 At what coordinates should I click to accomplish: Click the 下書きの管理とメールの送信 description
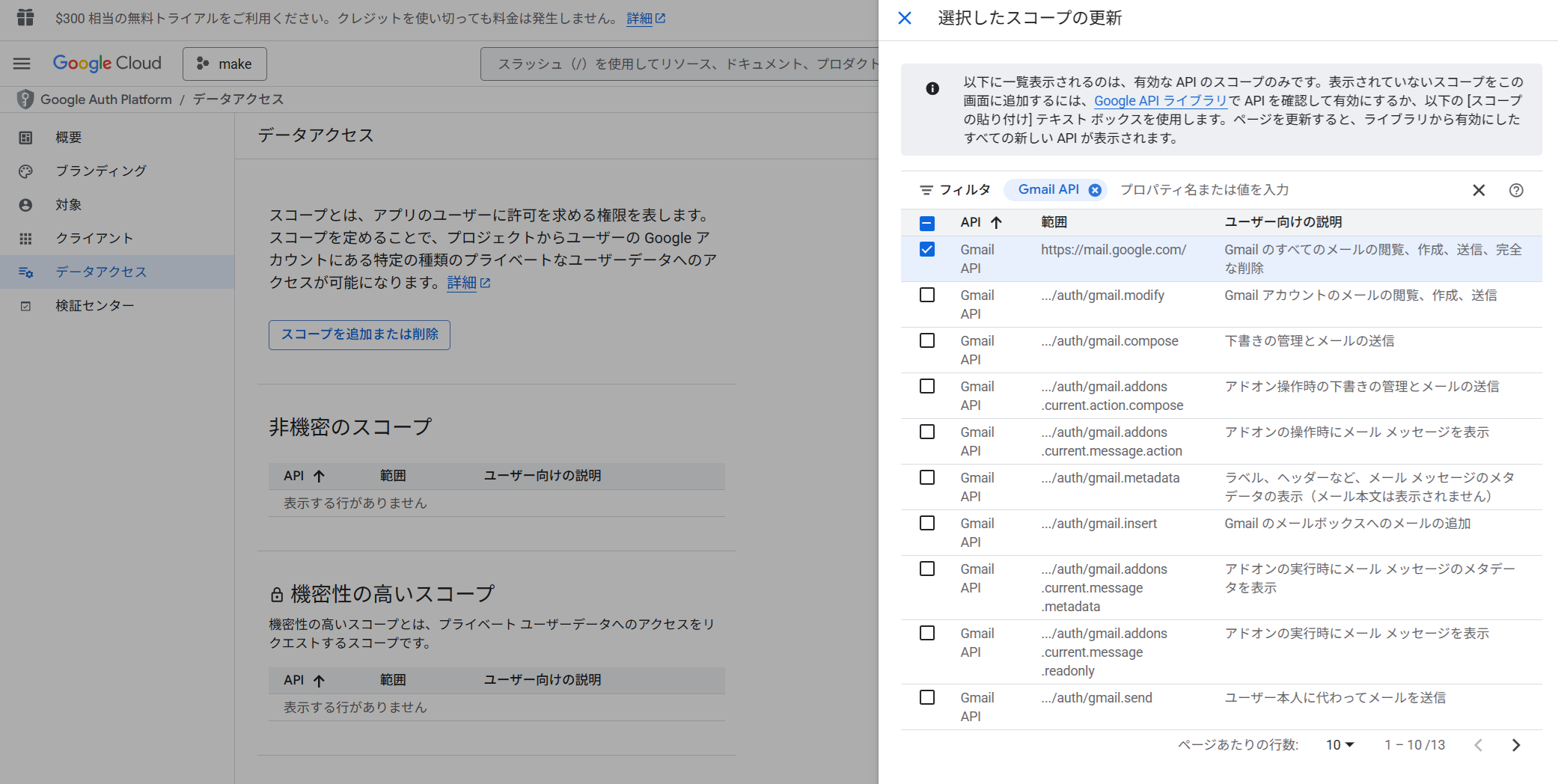(1310, 341)
